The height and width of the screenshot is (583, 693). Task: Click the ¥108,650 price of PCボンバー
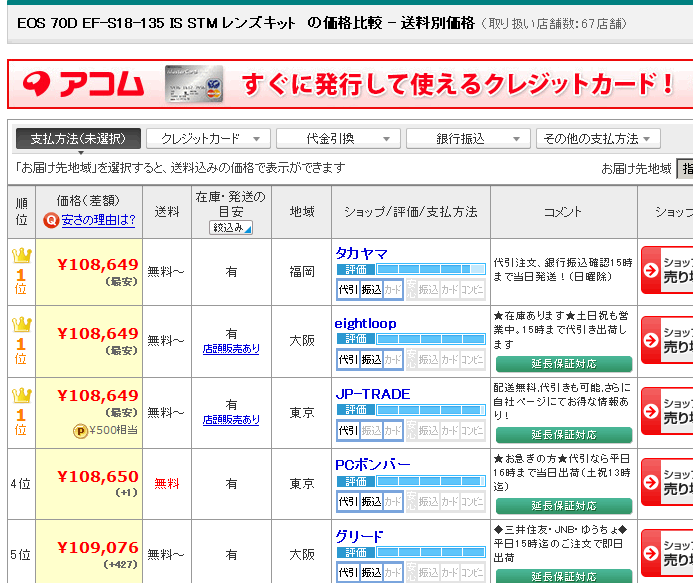click(x=98, y=476)
